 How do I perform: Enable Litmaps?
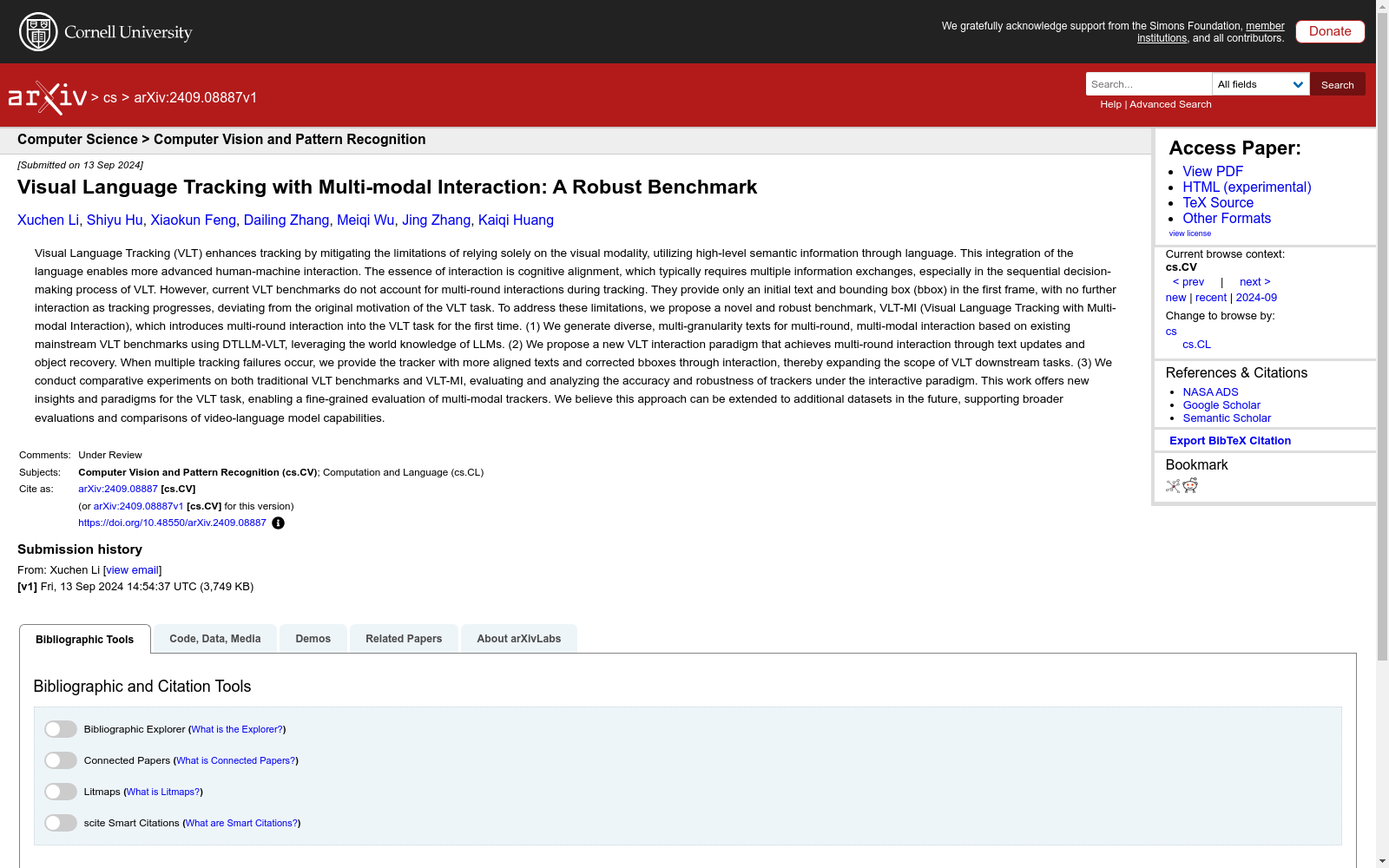pos(60,791)
